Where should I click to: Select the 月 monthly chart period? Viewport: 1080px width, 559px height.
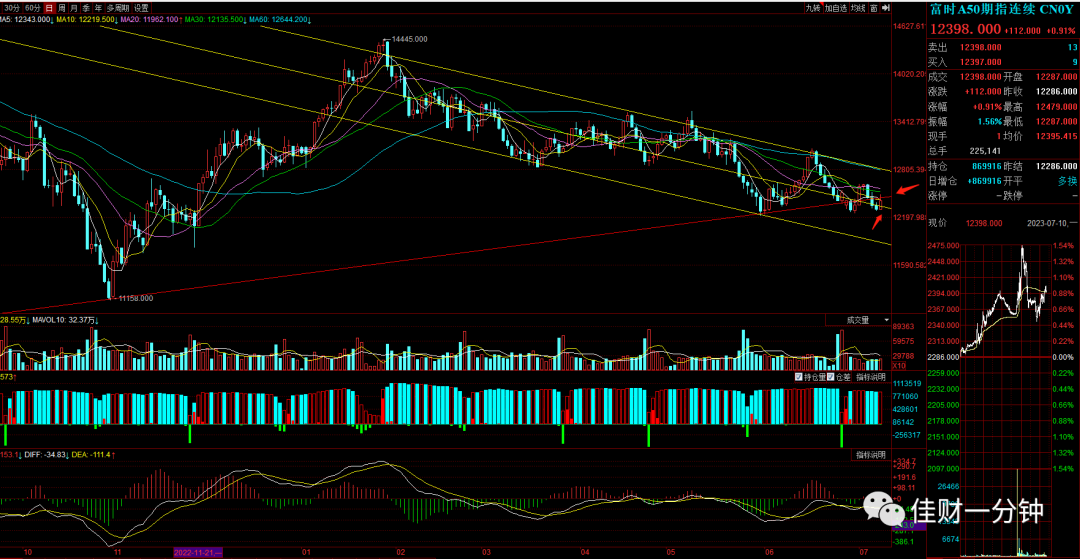click(x=74, y=8)
